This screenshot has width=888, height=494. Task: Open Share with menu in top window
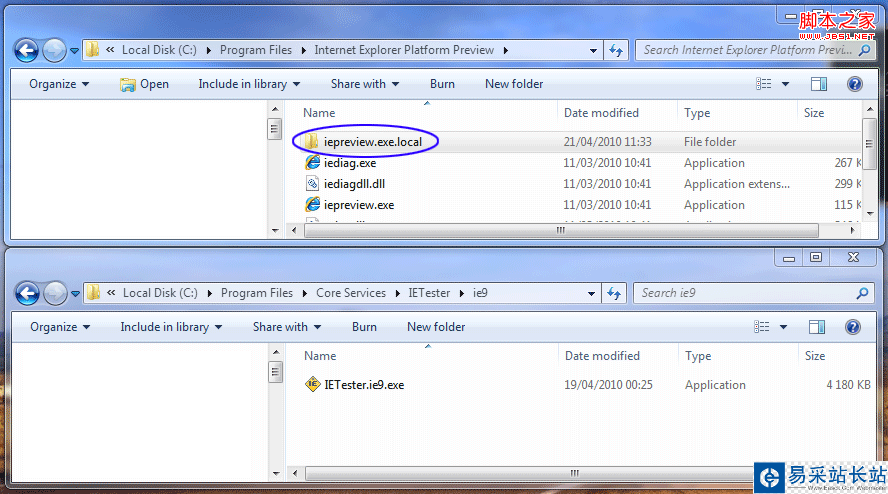click(365, 84)
